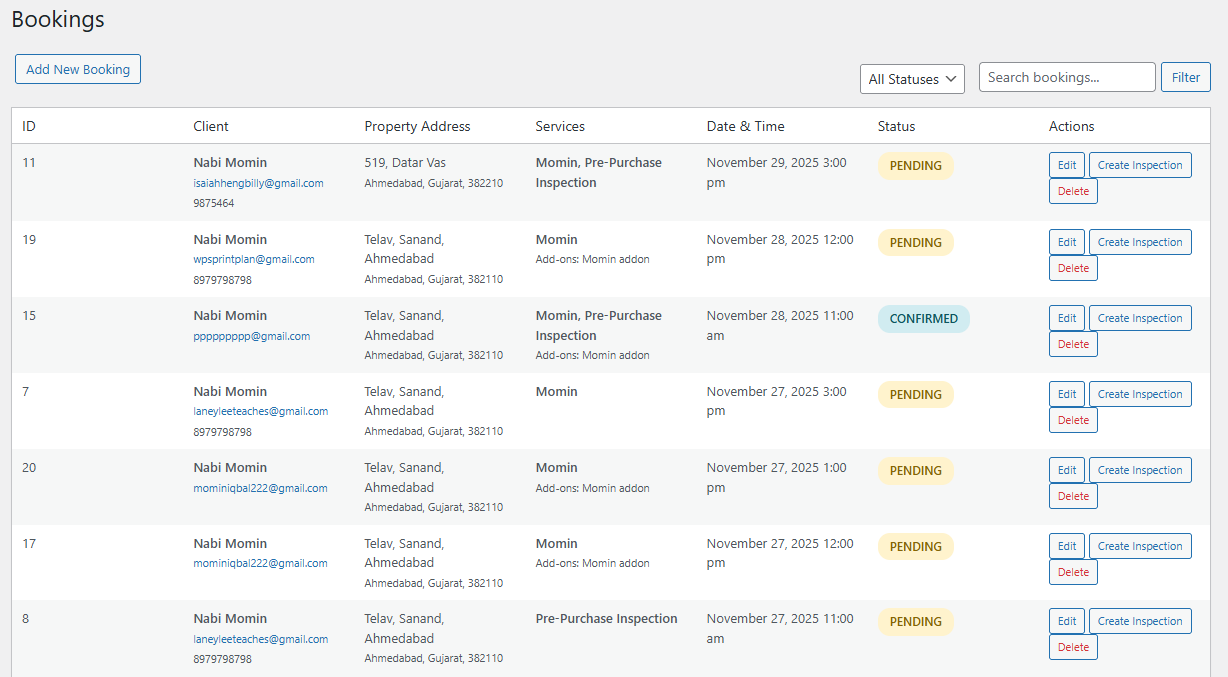Delete booking ID 20

point(1073,496)
